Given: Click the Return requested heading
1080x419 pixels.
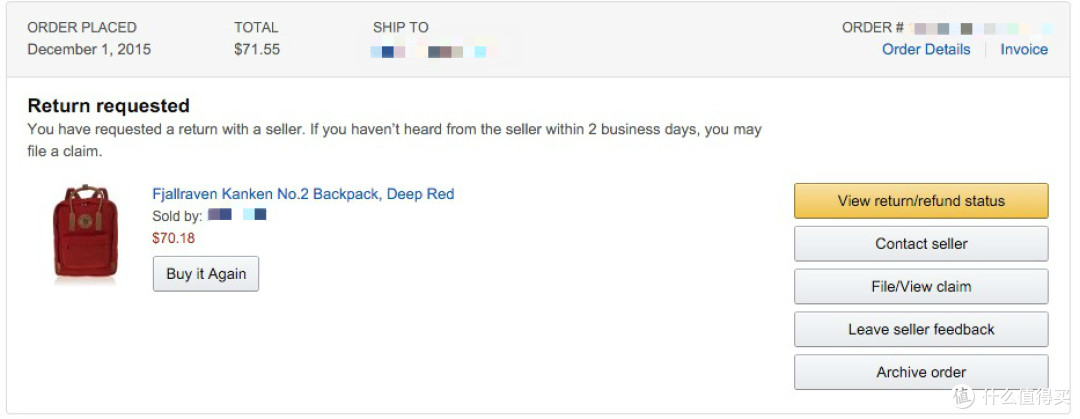Looking at the screenshot, I should pyautogui.click(x=108, y=105).
